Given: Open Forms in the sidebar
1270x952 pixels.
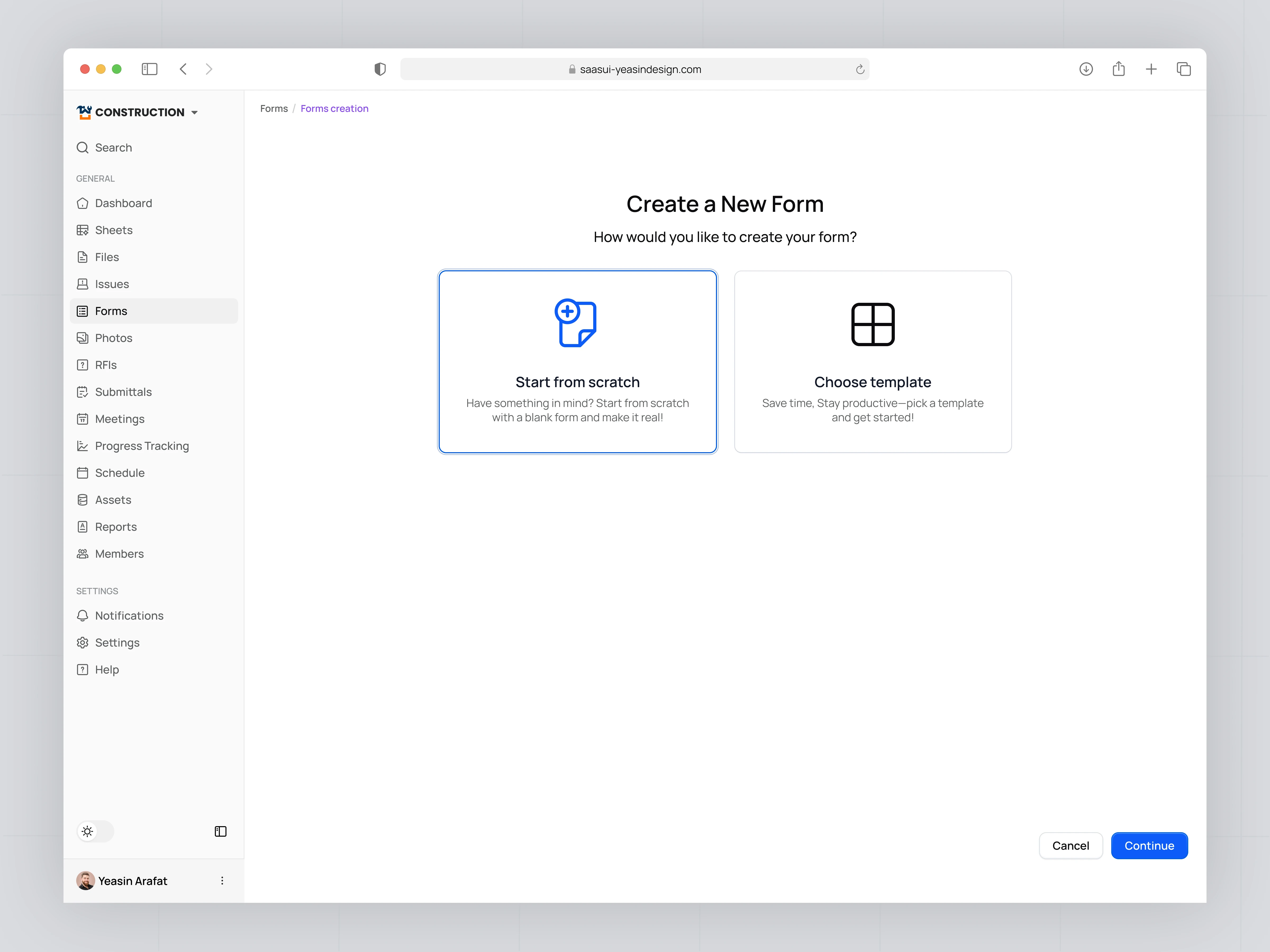Looking at the screenshot, I should click(154, 311).
